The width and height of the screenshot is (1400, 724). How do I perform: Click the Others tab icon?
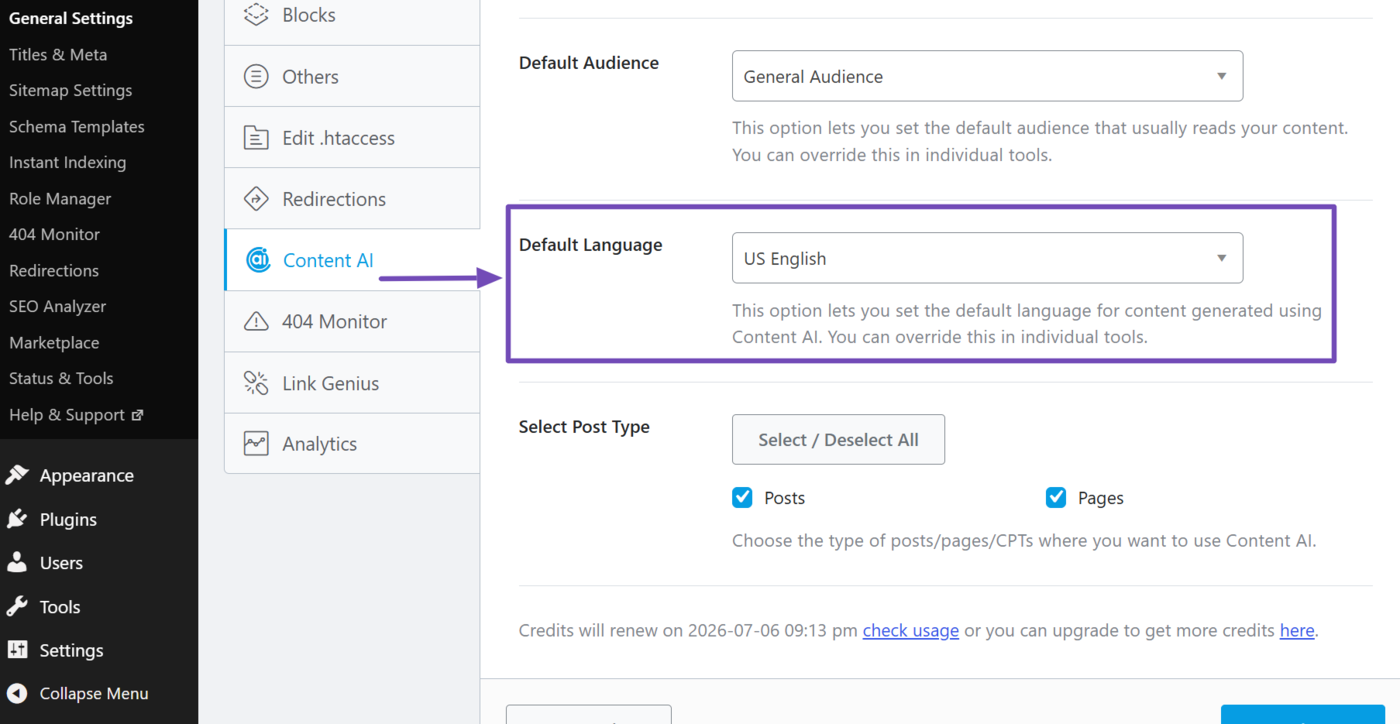tap(256, 76)
